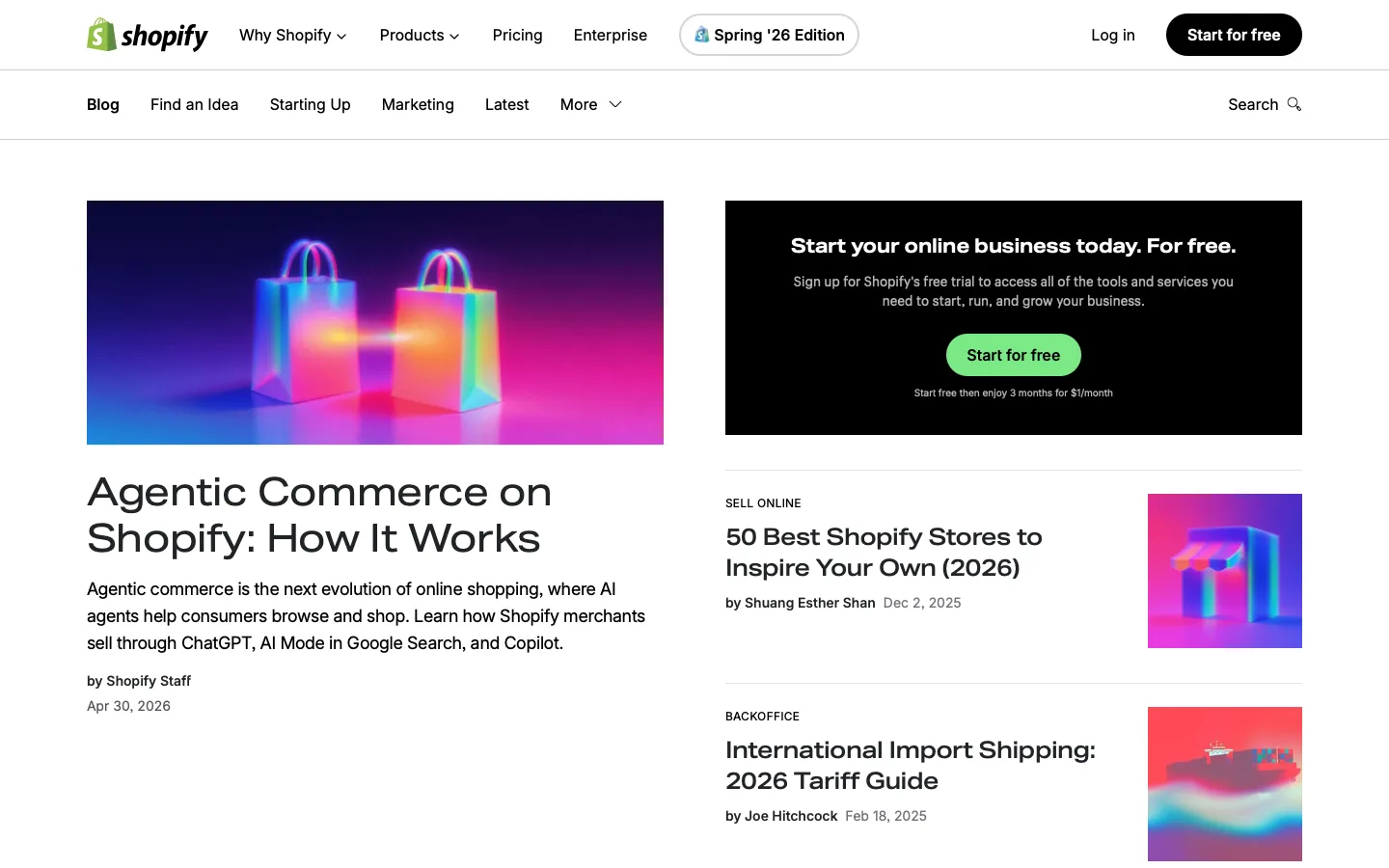The image size is (1389, 868).
Task: Open the Blog home link
Action: click(103, 104)
